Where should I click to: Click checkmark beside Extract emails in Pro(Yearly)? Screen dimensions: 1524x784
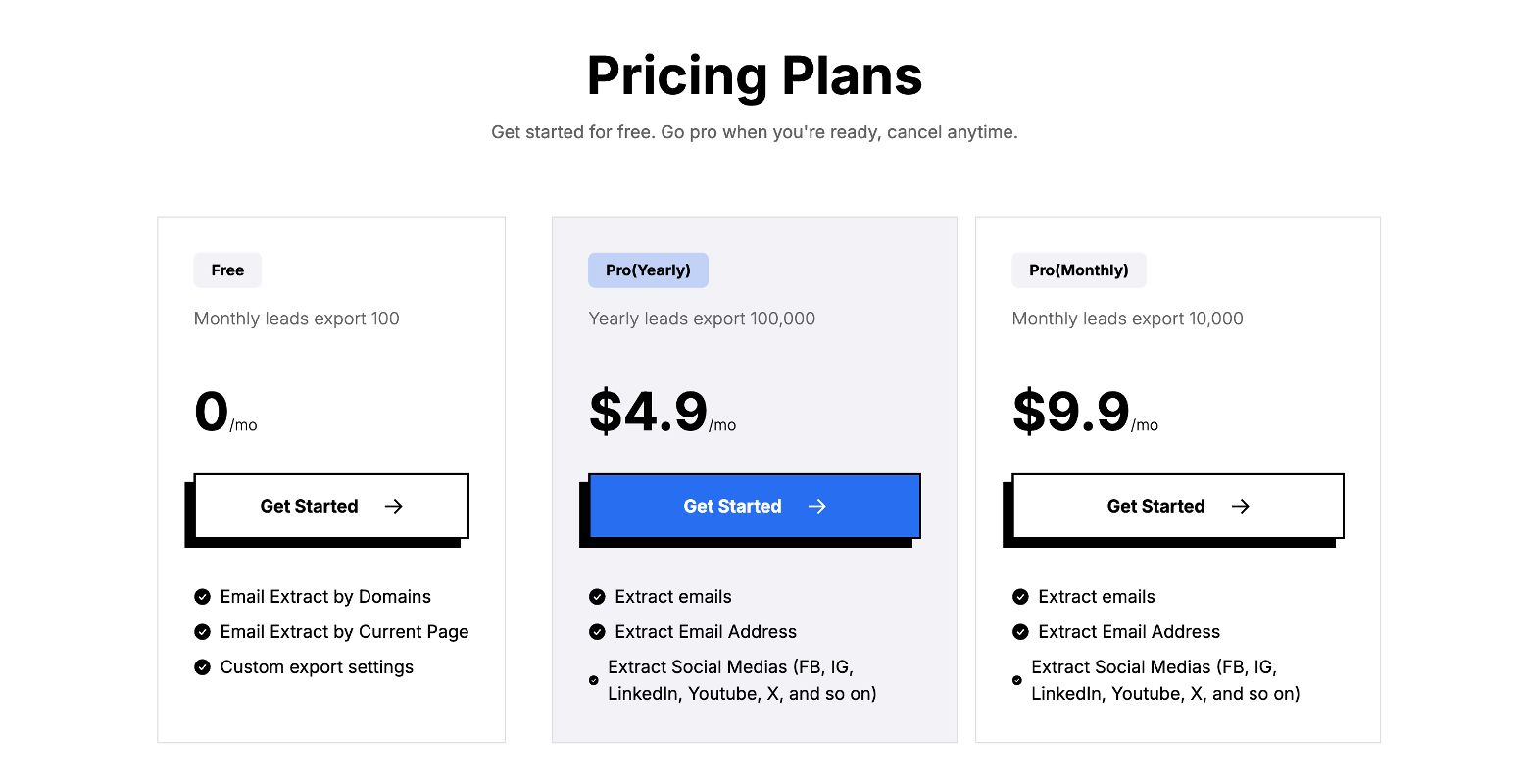(597, 597)
